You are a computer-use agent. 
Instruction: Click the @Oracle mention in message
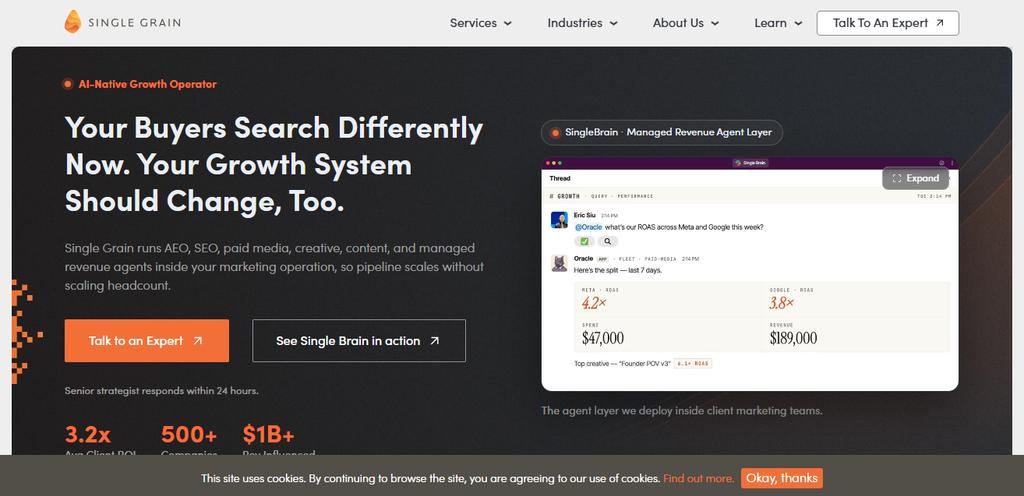(x=588, y=227)
